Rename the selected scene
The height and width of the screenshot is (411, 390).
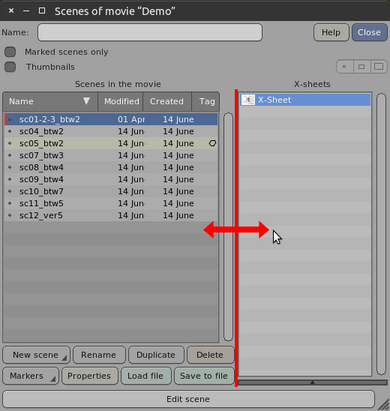point(99,355)
